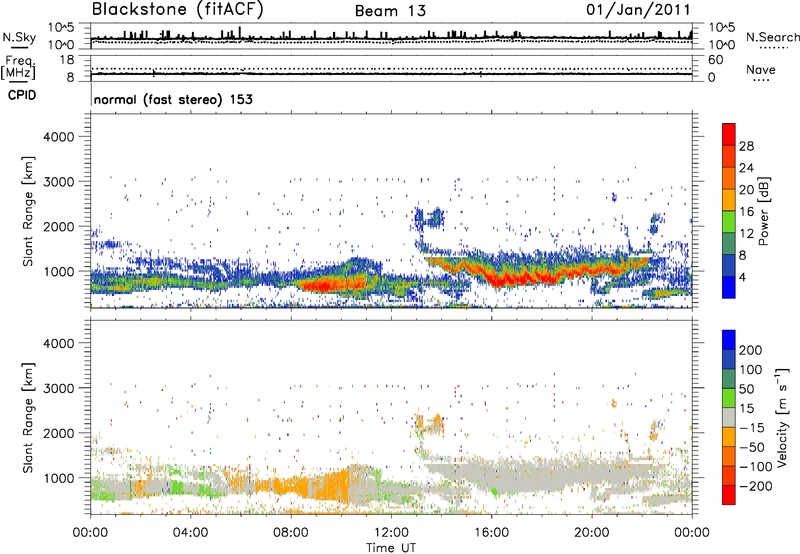Click the 'N.Sky' legend label
Viewport: 800px width, 554px height.
19,37
